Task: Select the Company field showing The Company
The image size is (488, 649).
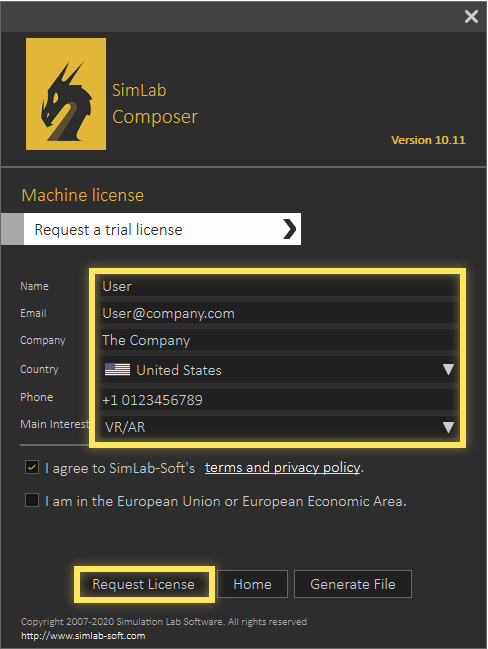Action: point(279,340)
